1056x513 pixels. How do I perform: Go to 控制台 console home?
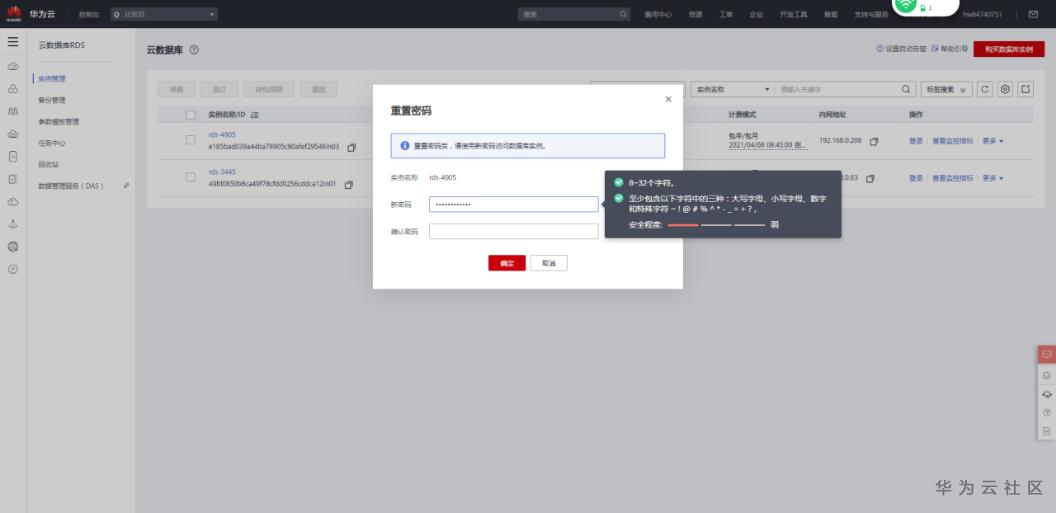[x=88, y=14]
